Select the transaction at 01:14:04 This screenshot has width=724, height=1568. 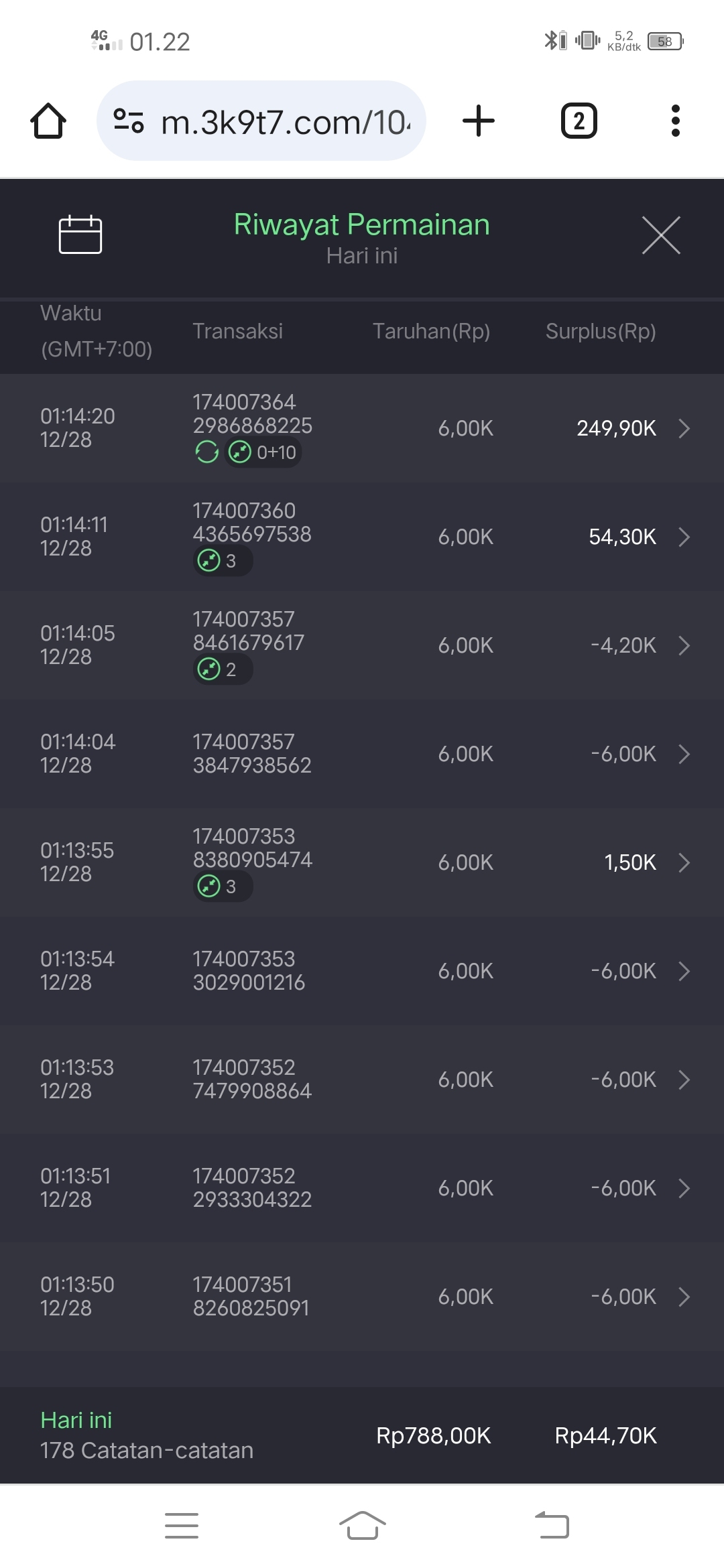pos(362,754)
